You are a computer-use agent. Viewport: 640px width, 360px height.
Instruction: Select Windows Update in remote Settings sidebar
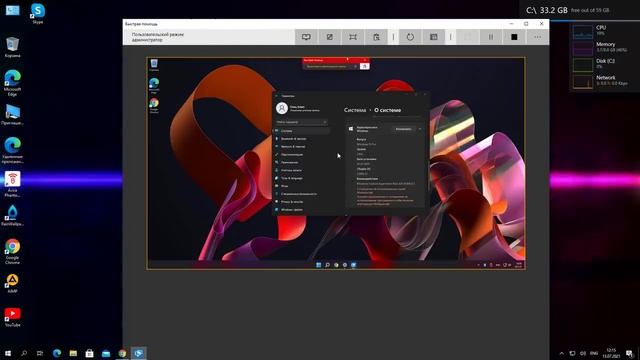point(301,210)
